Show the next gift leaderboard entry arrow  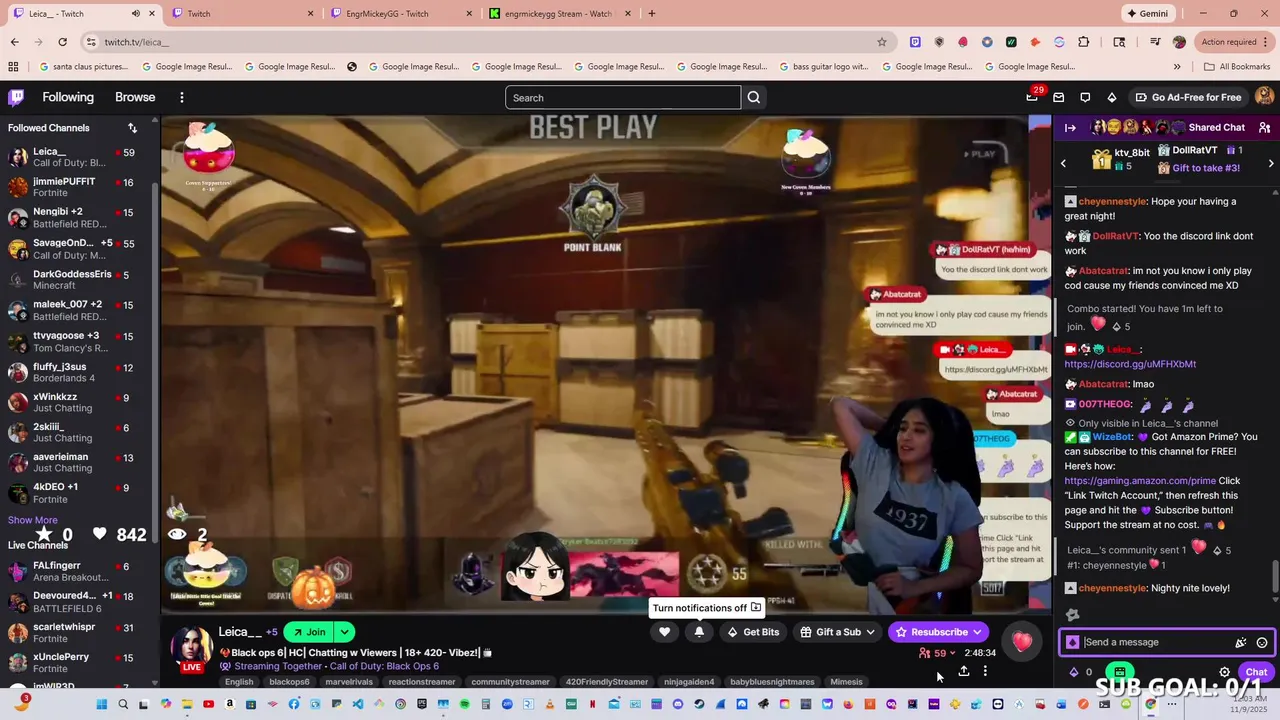[1270, 163]
